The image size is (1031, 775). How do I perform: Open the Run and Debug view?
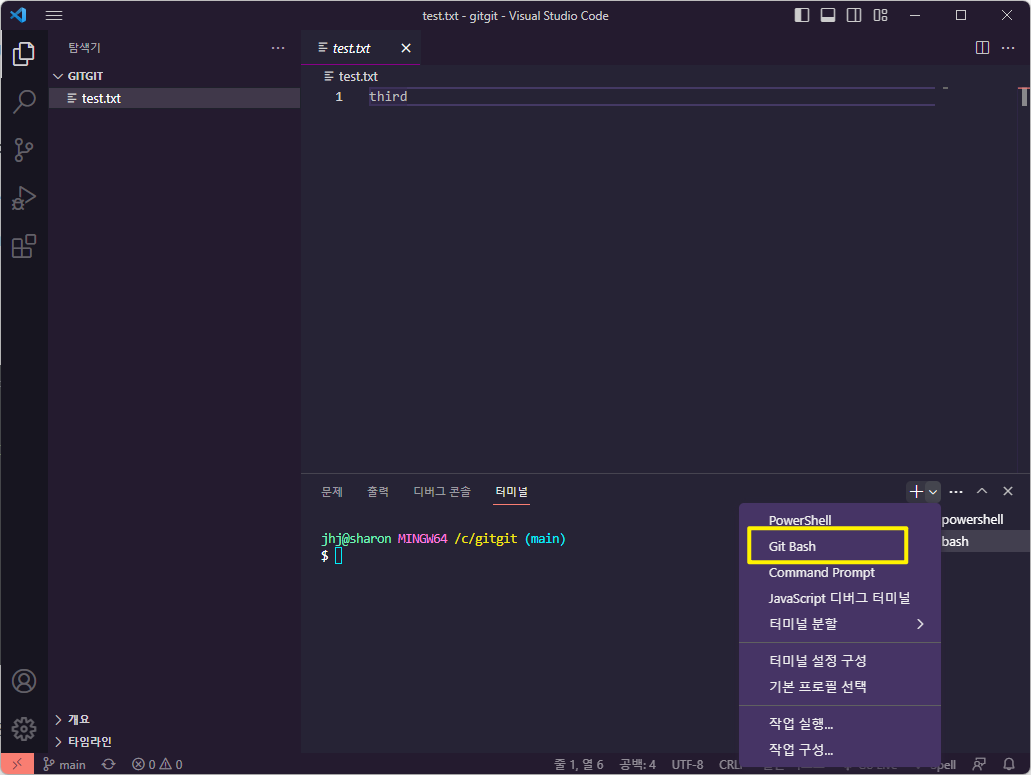[24, 198]
